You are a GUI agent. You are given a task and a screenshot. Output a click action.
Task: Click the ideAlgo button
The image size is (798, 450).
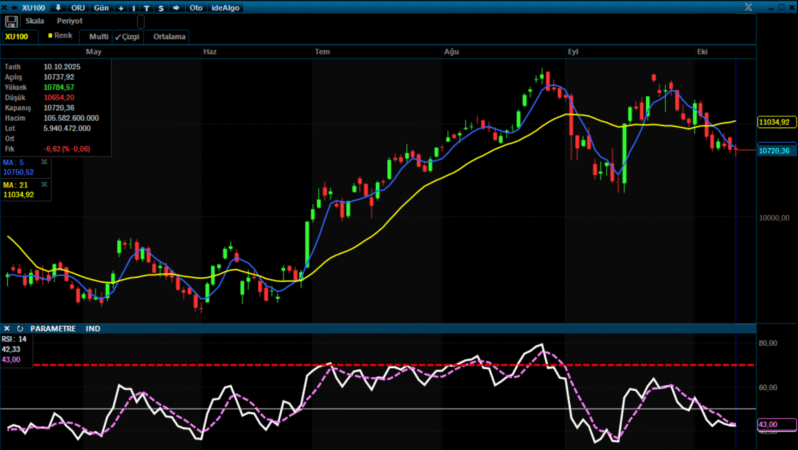pyautogui.click(x=225, y=7)
